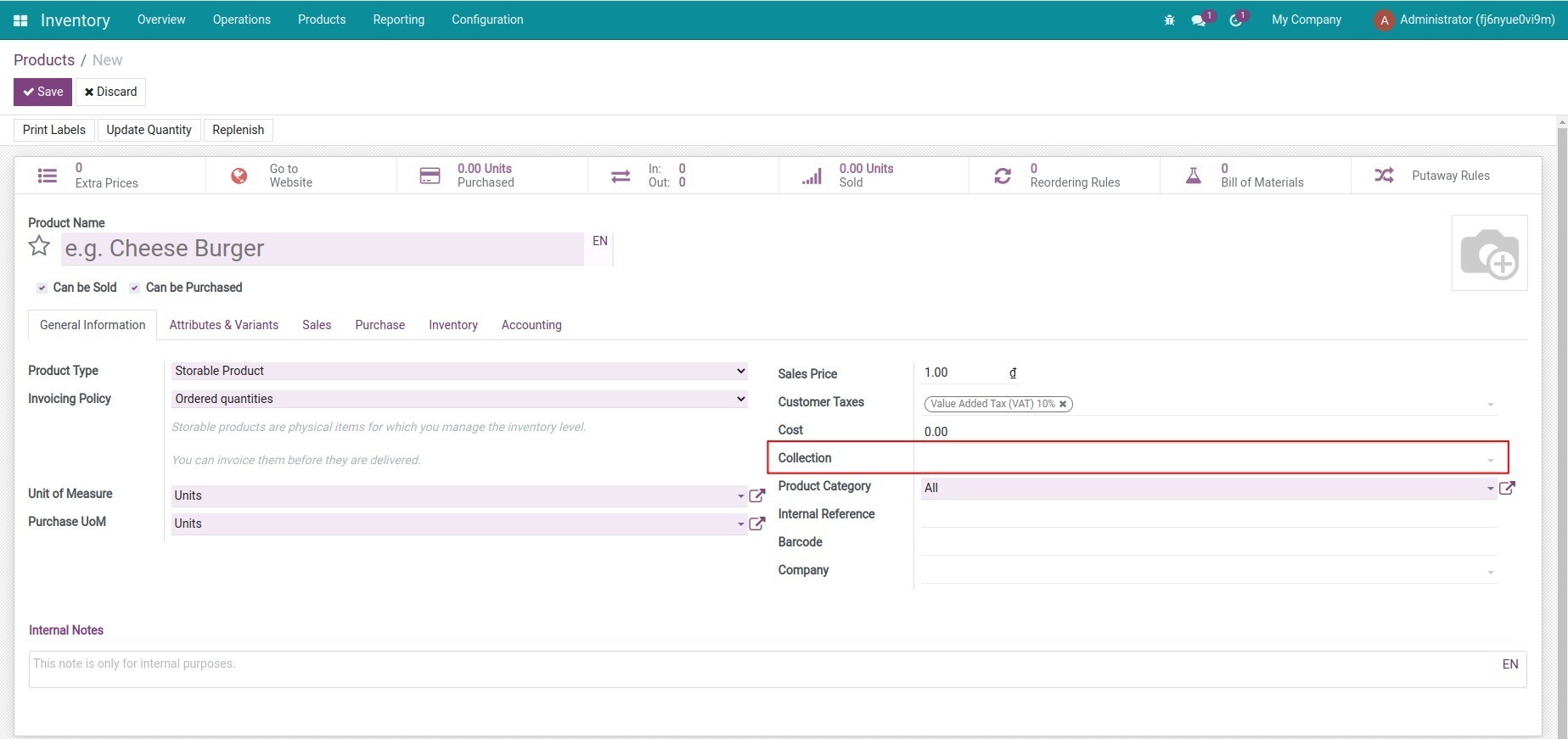Open the Reporting menu
This screenshot has height=739, width=1568.
pyautogui.click(x=398, y=20)
